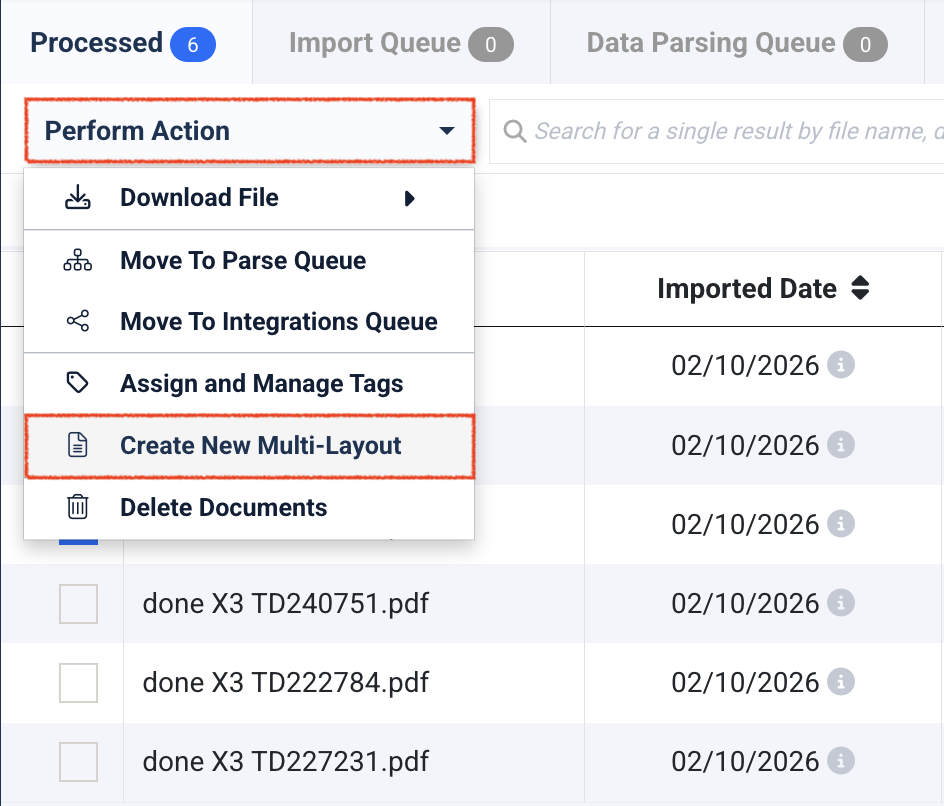944x806 pixels.
Task: Click the hierarchy icon for Move To Parse Queue
Action: pyautogui.click(x=78, y=261)
